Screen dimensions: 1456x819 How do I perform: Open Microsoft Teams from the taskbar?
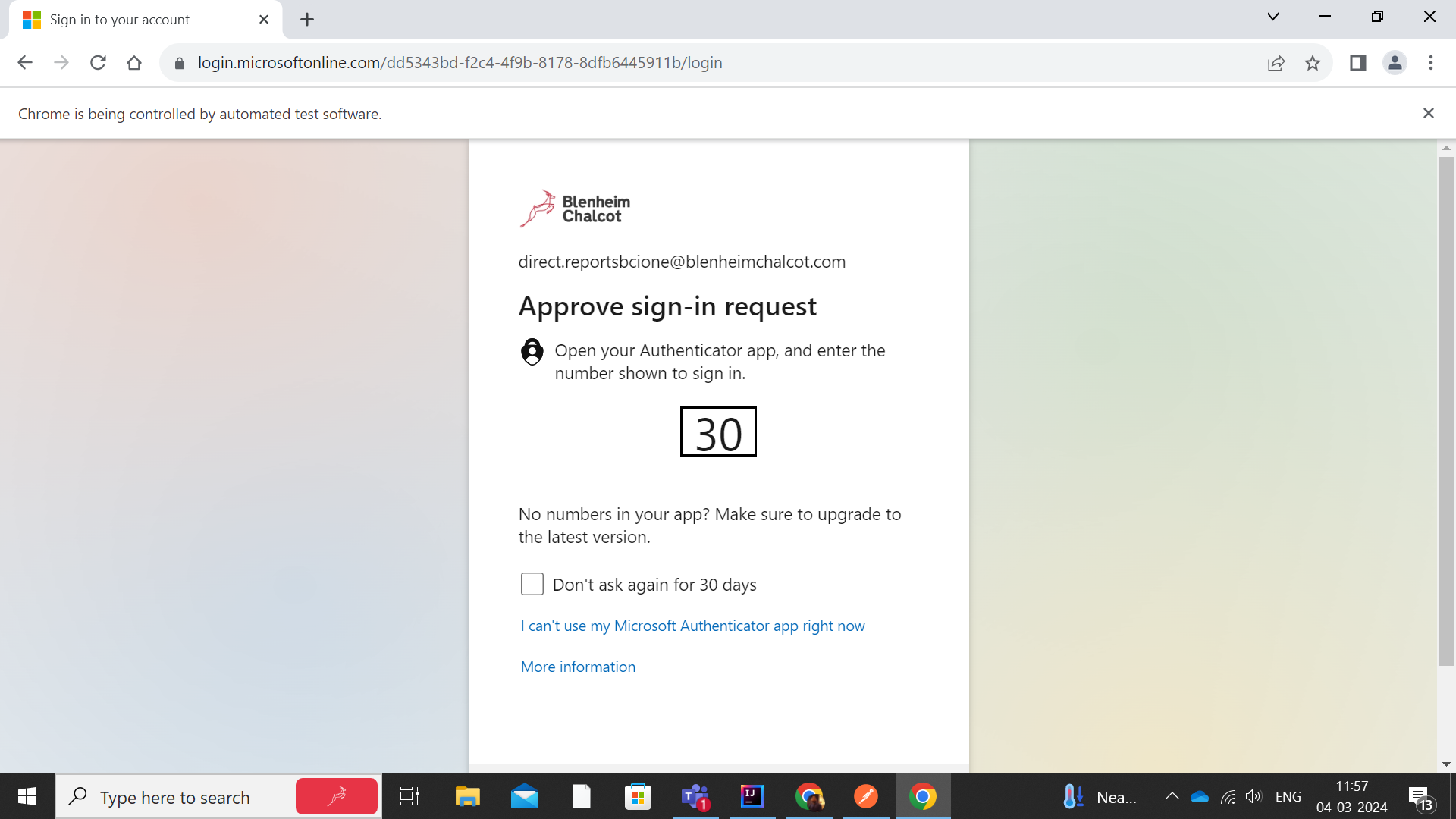[694, 796]
